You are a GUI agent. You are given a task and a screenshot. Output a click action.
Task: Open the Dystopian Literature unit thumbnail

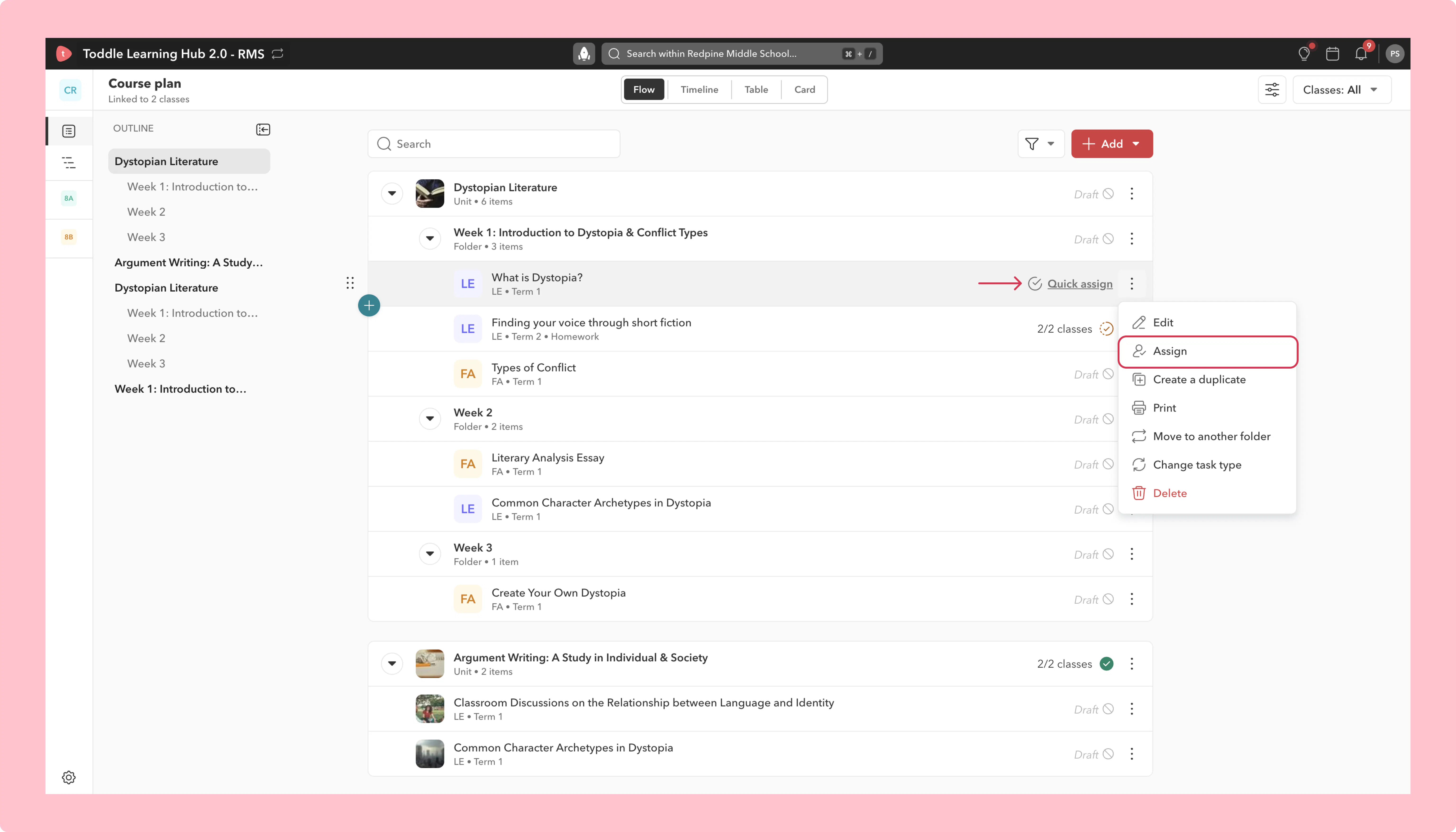430,194
